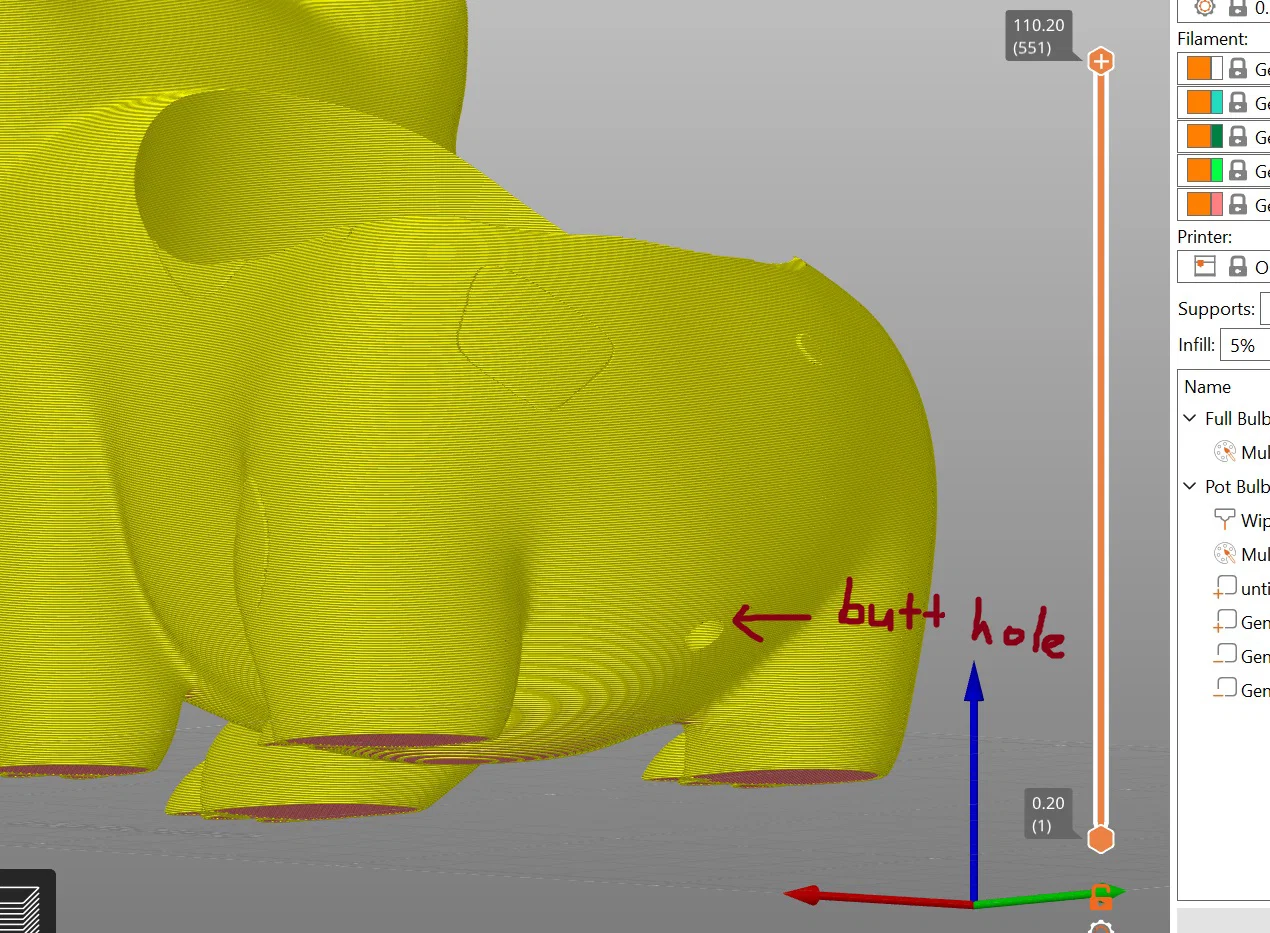1270x933 pixels.
Task: Click the lock icon of the dark green filament
Action: click(x=1238, y=136)
